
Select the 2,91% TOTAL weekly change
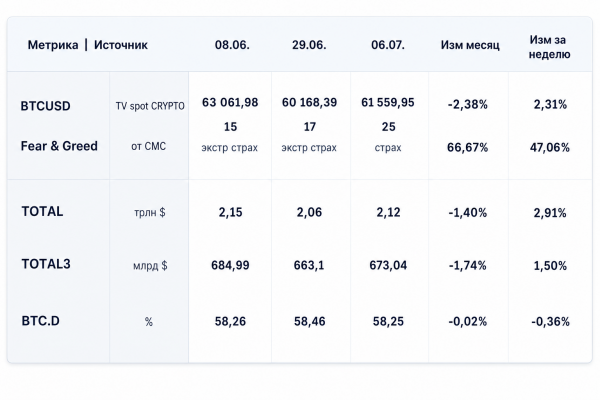tap(550, 213)
